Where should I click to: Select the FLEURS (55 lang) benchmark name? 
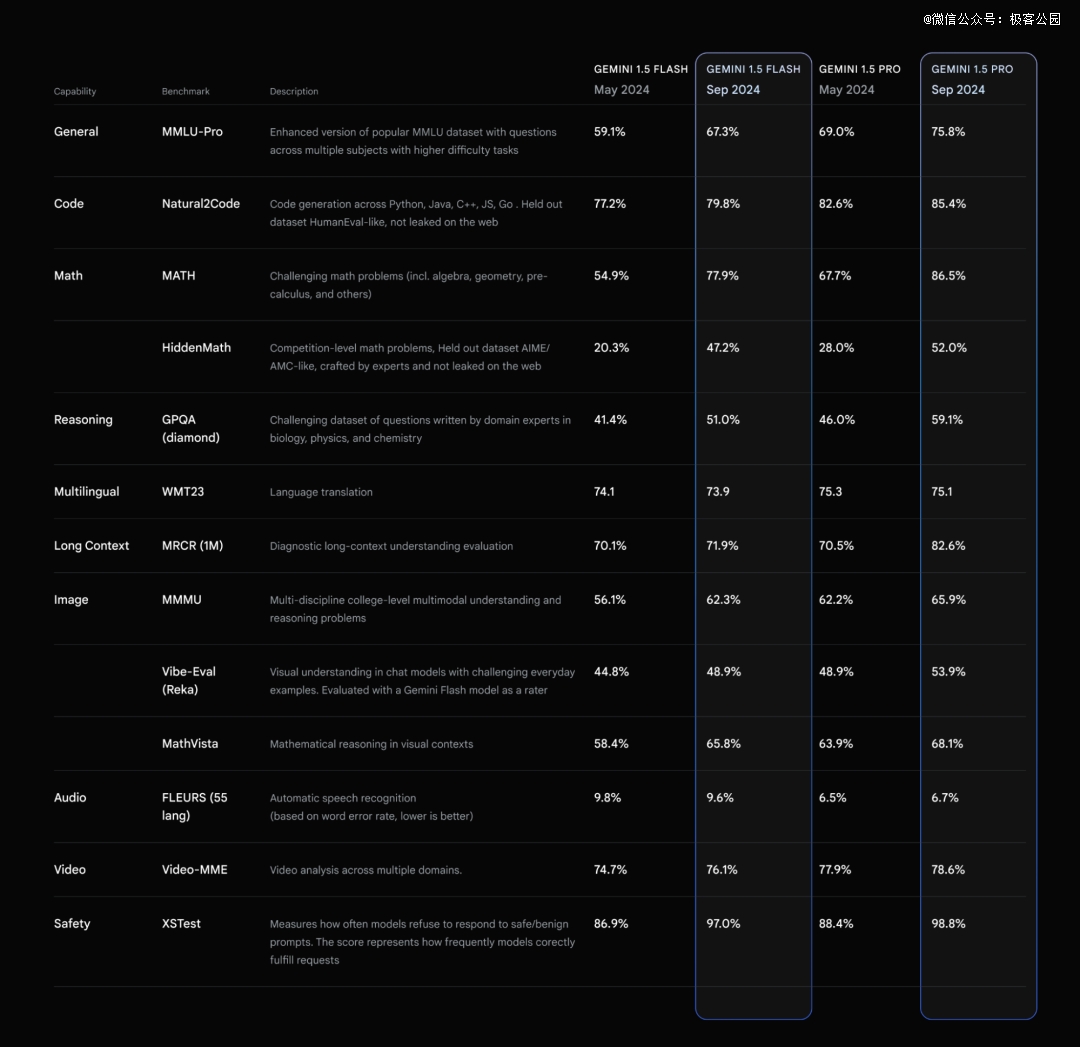pyautogui.click(x=194, y=807)
